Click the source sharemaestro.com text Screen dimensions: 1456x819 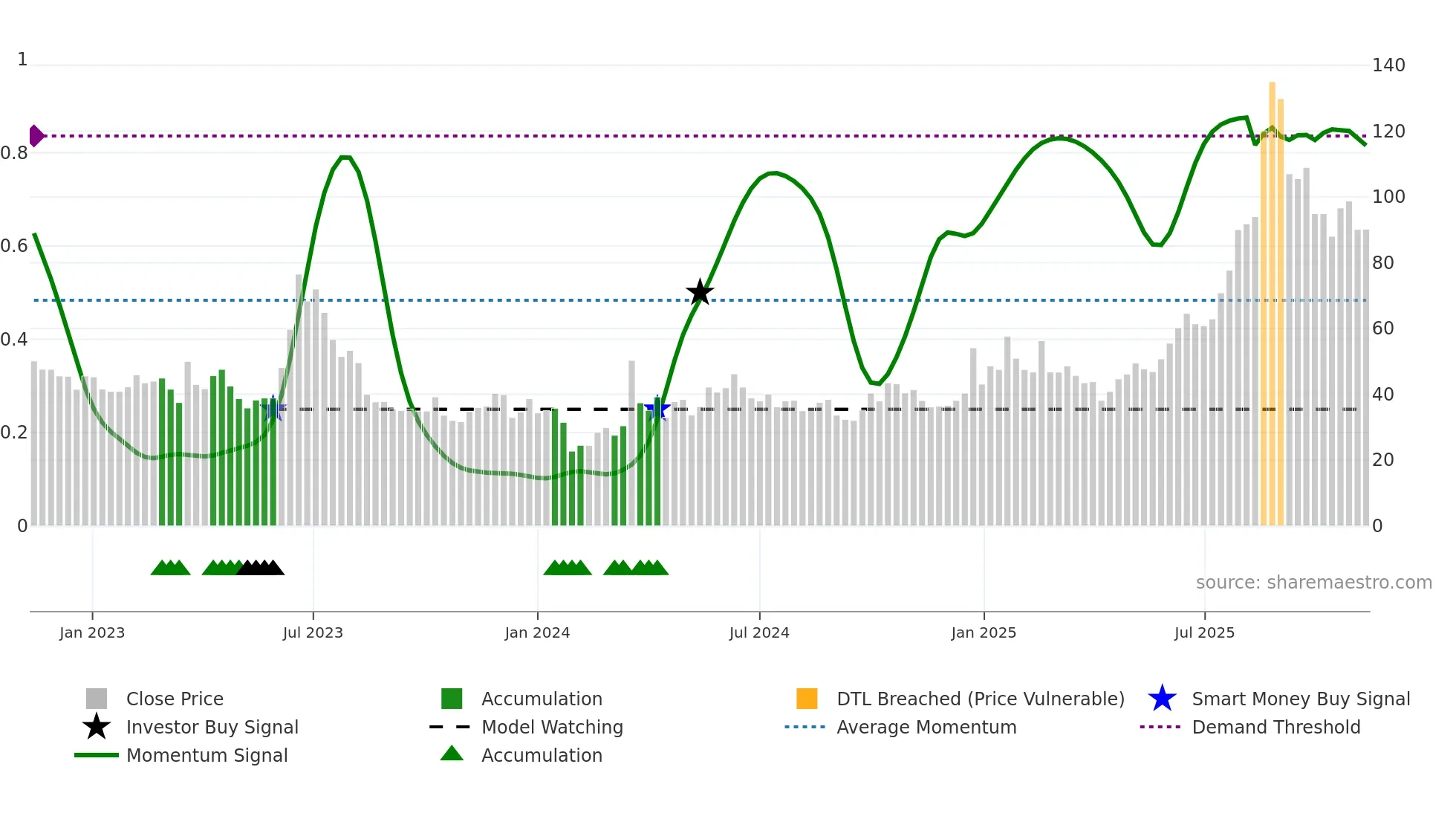point(1313,582)
